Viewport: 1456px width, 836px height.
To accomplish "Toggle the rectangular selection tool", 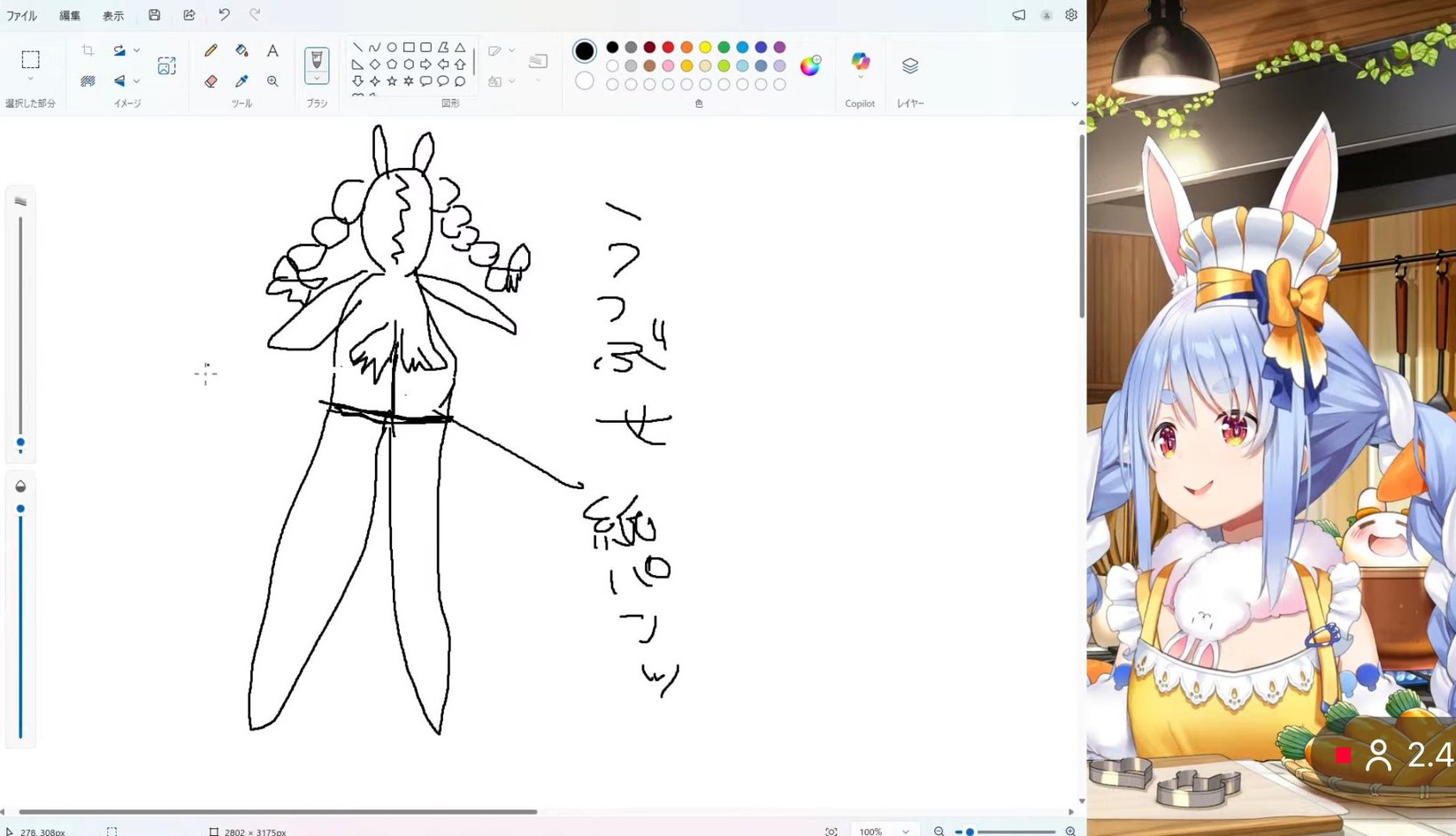I will [31, 59].
